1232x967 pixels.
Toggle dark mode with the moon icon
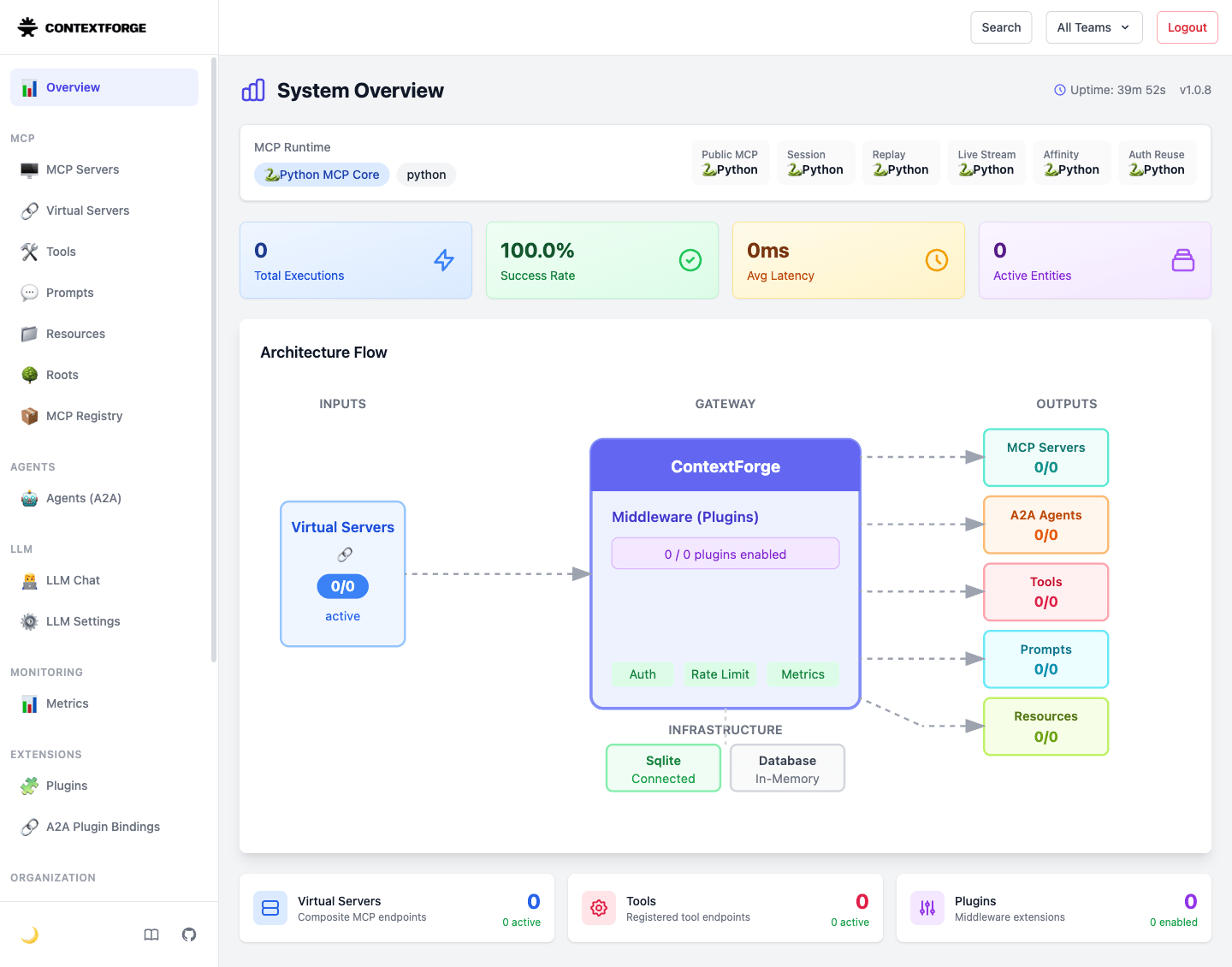click(30, 934)
